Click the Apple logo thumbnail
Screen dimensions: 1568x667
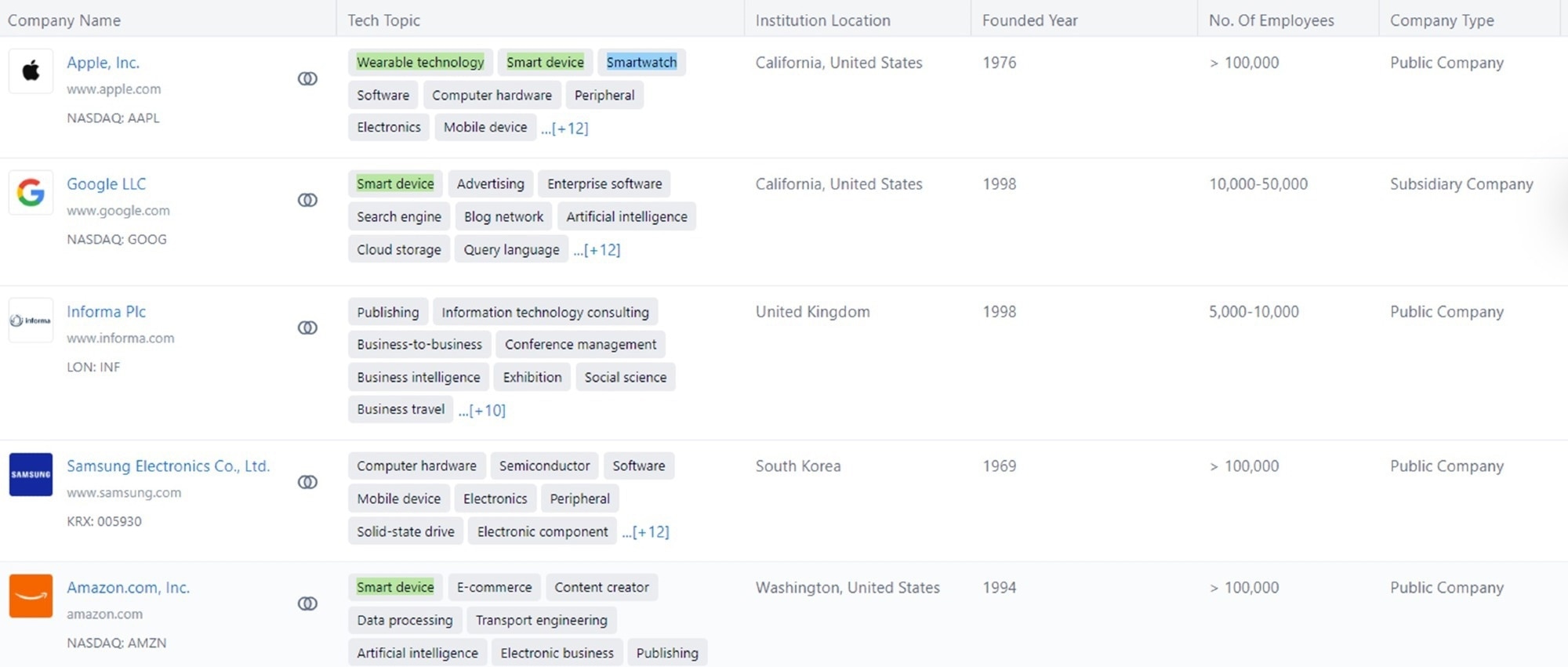tap(31, 71)
